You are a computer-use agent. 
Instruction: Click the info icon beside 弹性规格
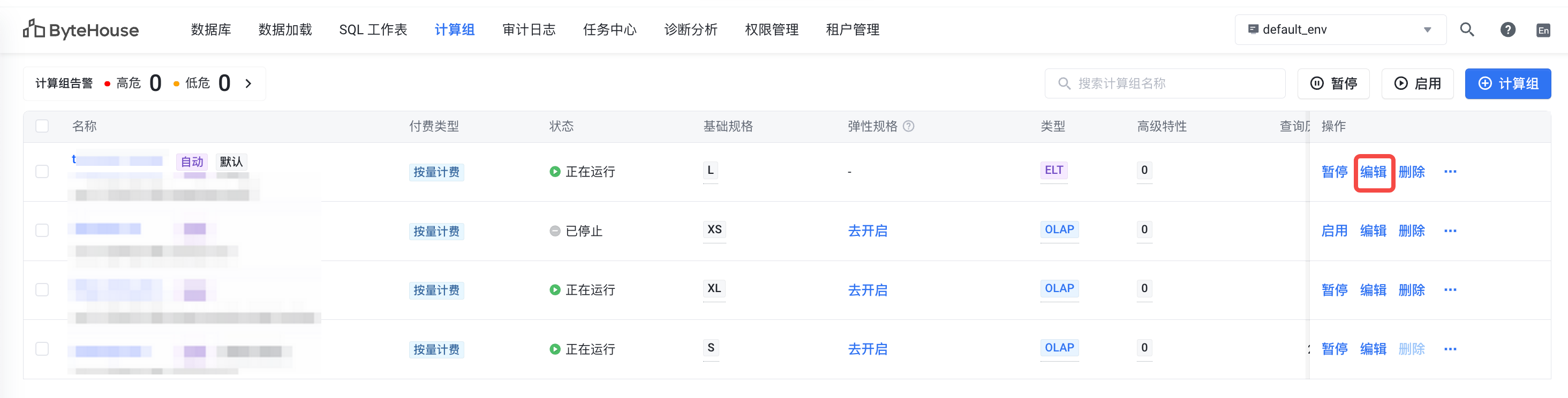pos(908,126)
